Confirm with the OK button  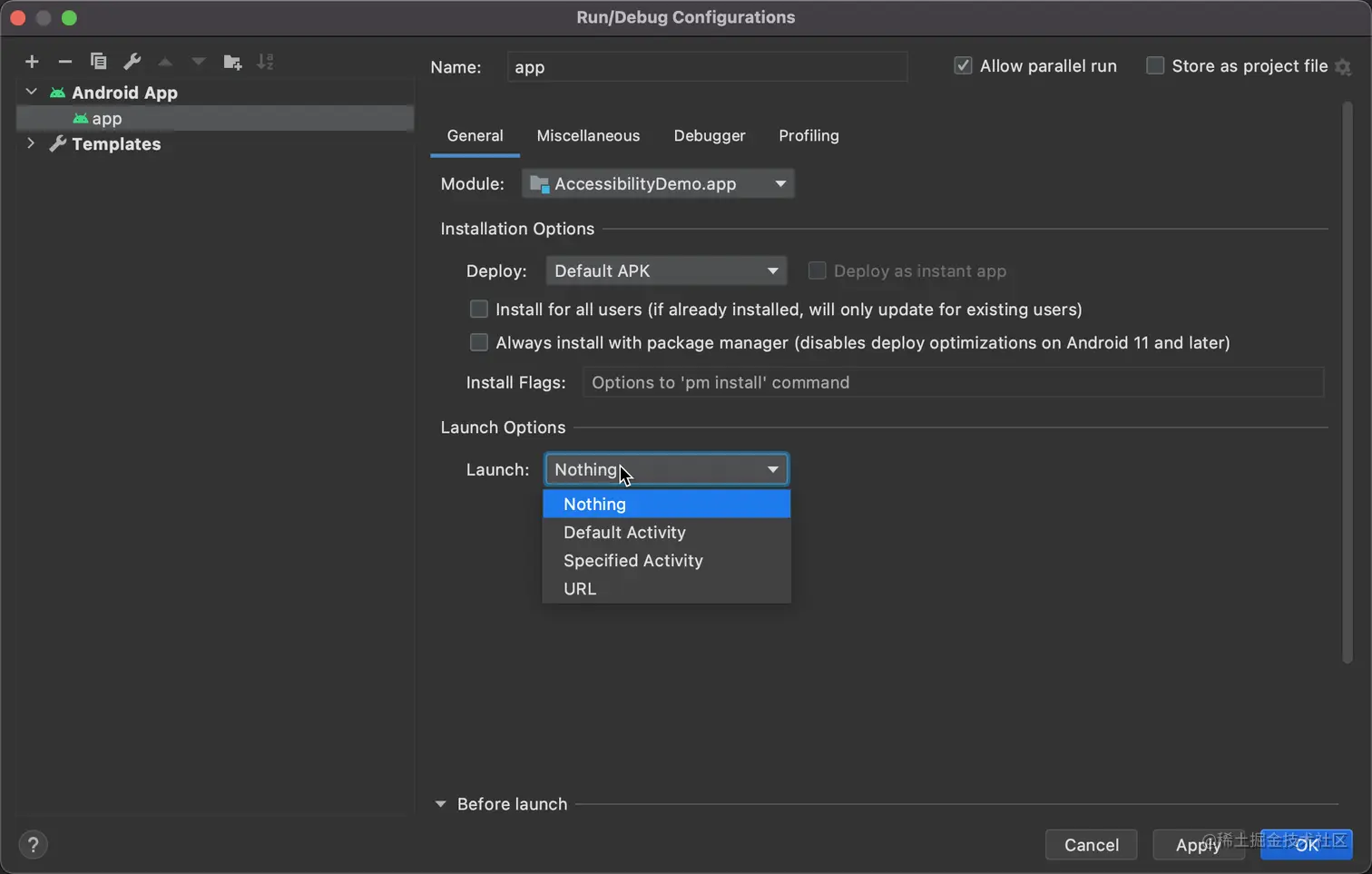[x=1307, y=845]
